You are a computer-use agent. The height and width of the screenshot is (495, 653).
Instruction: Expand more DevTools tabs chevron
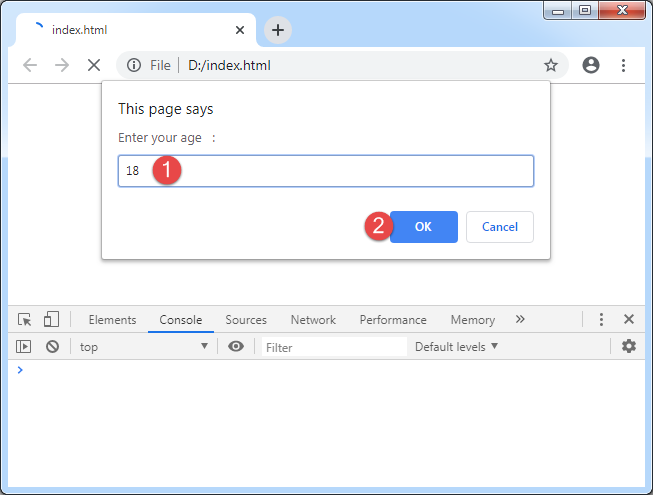(520, 320)
